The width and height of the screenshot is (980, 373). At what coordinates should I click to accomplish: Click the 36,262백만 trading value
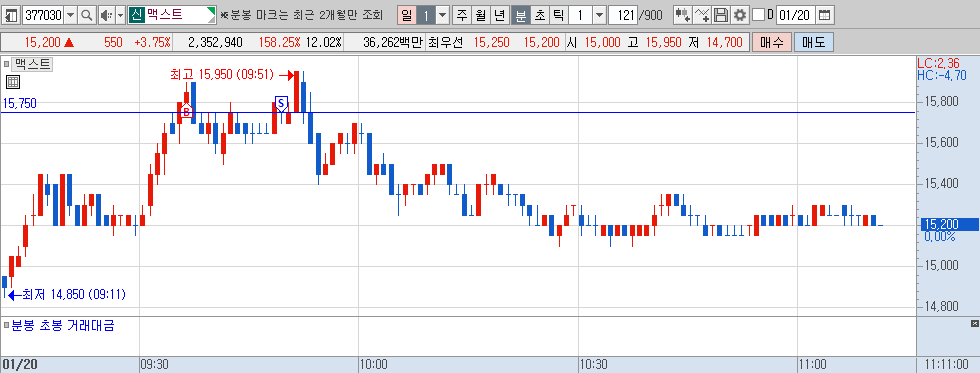[x=392, y=43]
